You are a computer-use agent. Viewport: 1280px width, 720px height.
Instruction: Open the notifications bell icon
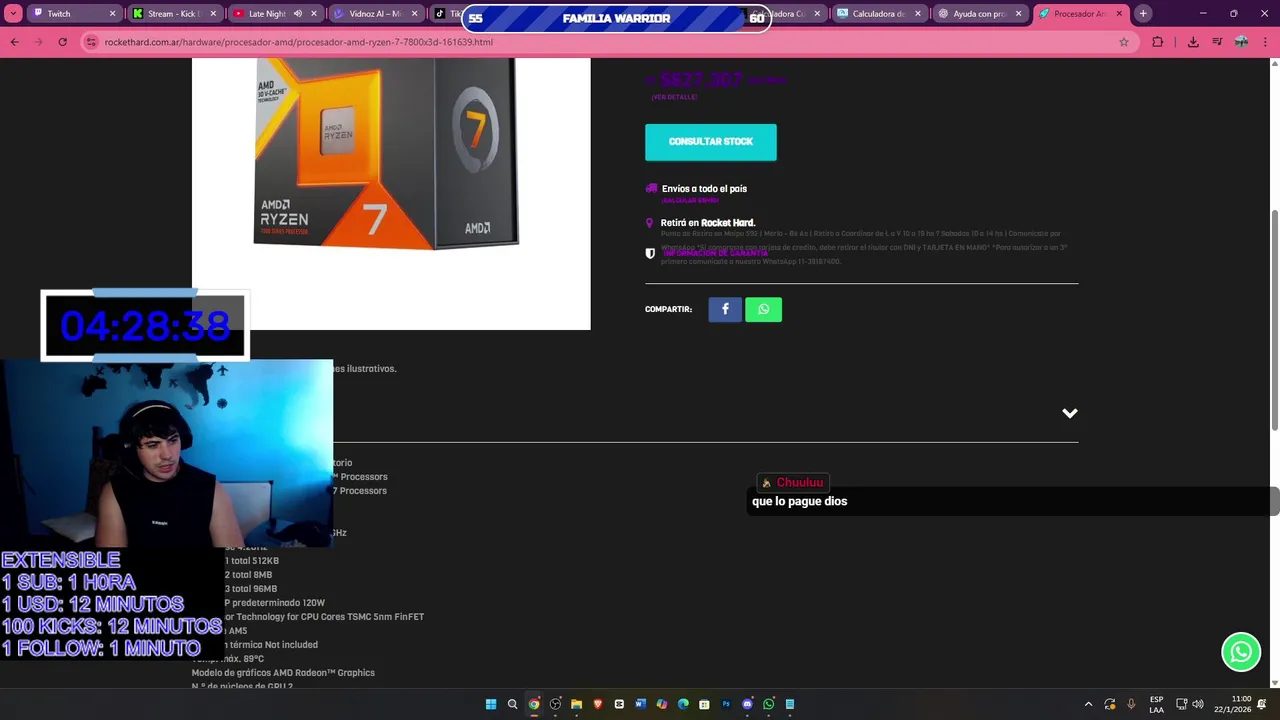click(1262, 704)
